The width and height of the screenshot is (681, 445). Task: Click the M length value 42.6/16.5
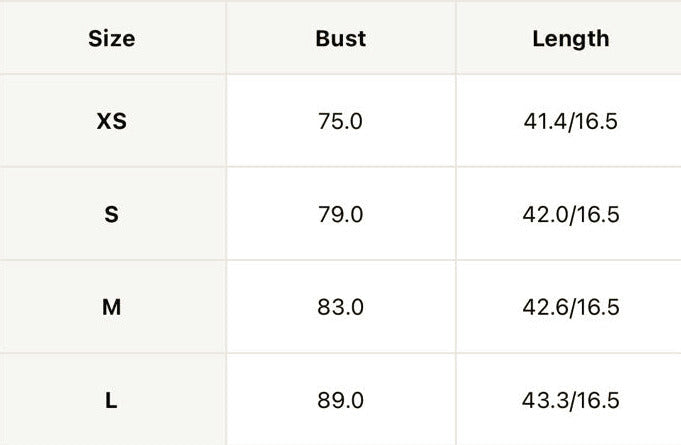pyautogui.click(x=571, y=307)
